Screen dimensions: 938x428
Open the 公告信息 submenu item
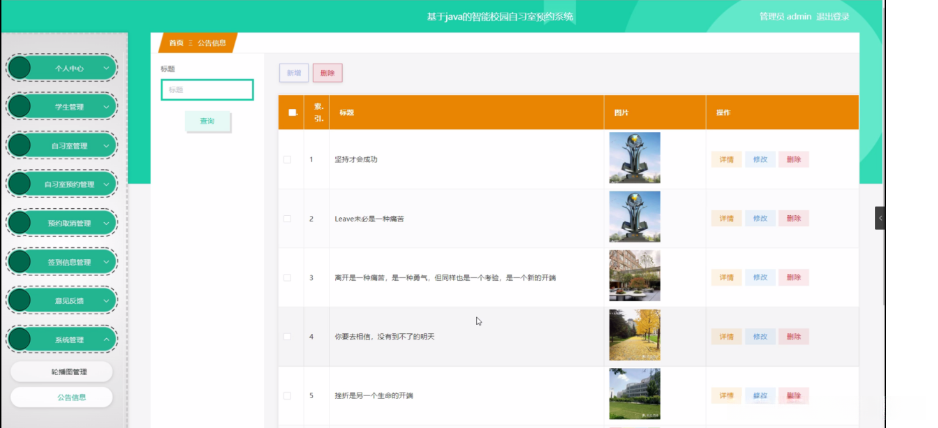click(62, 397)
